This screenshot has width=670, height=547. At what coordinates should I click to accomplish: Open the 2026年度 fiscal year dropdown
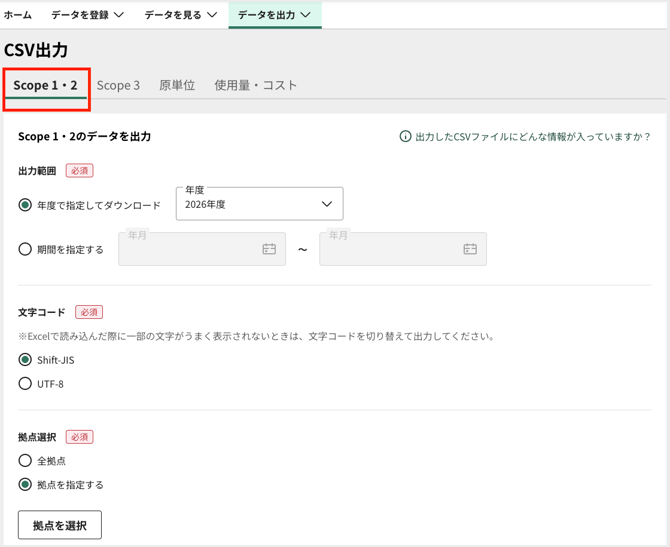coord(259,204)
